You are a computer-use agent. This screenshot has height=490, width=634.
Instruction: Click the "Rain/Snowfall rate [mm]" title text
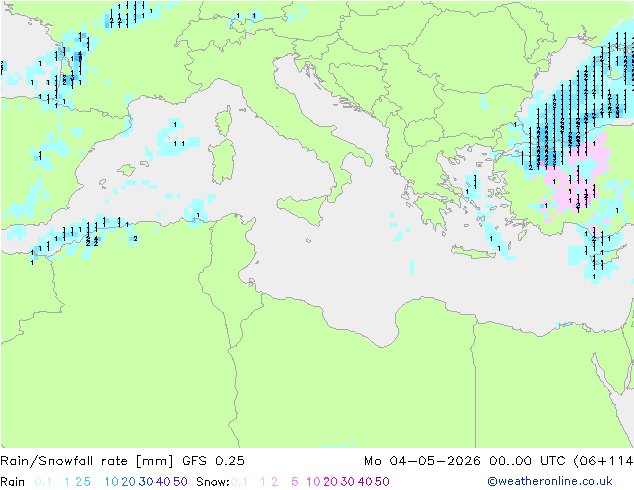coord(87,461)
